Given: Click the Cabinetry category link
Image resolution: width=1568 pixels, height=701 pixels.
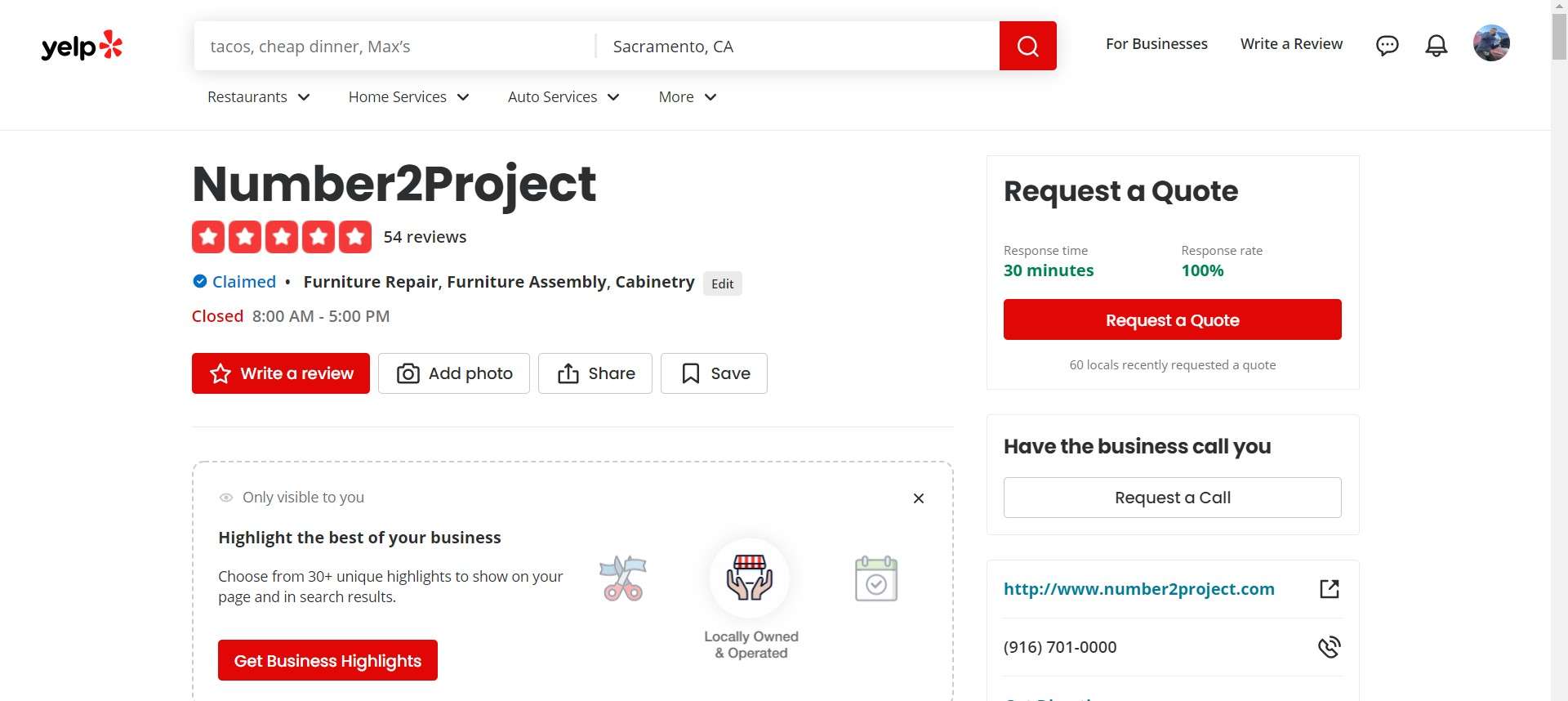Looking at the screenshot, I should [x=655, y=282].
